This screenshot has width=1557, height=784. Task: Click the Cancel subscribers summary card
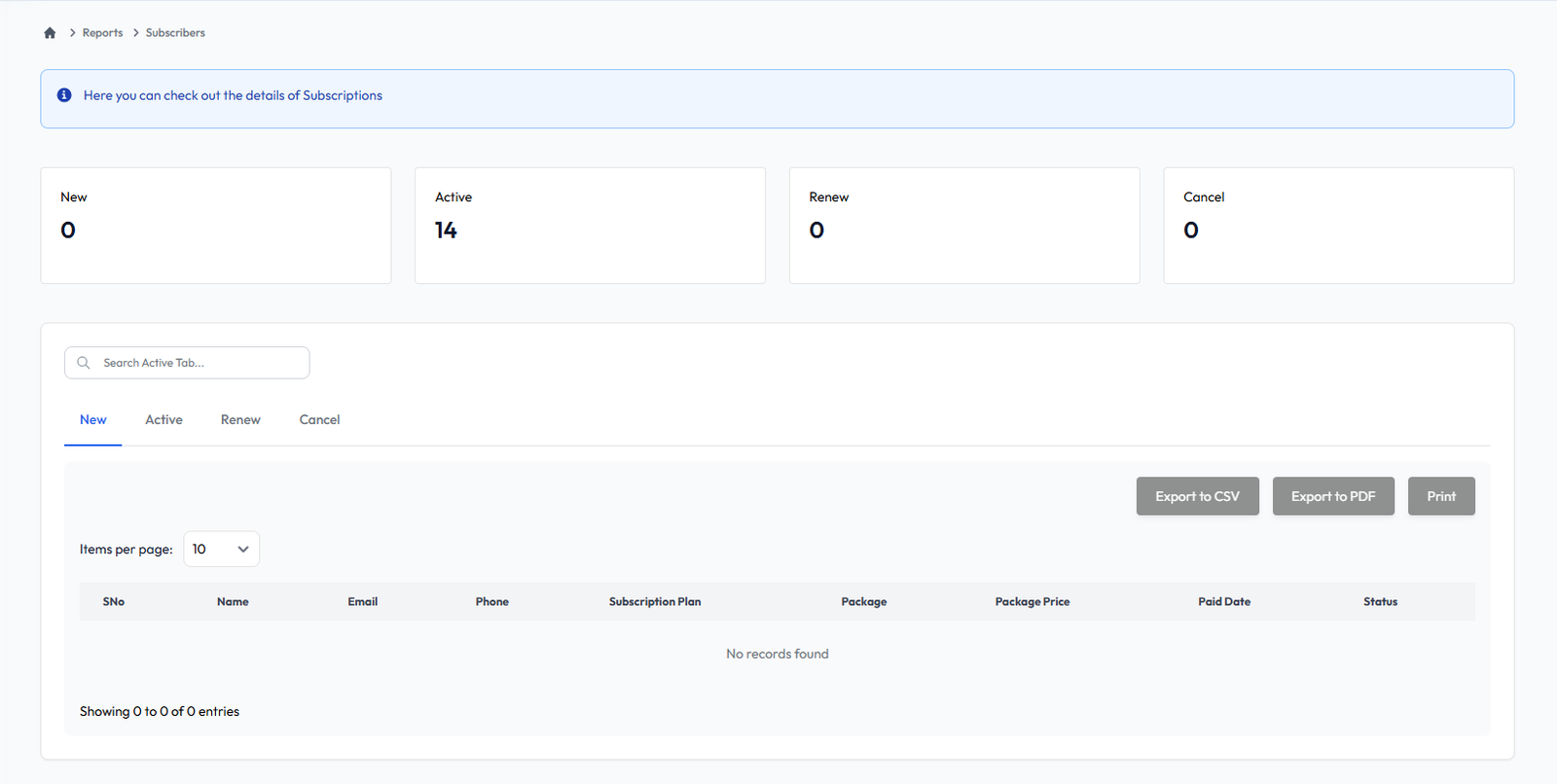click(1339, 226)
